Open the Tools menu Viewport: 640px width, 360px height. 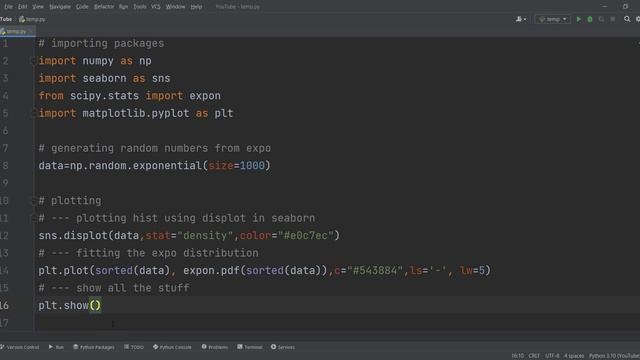pos(140,7)
